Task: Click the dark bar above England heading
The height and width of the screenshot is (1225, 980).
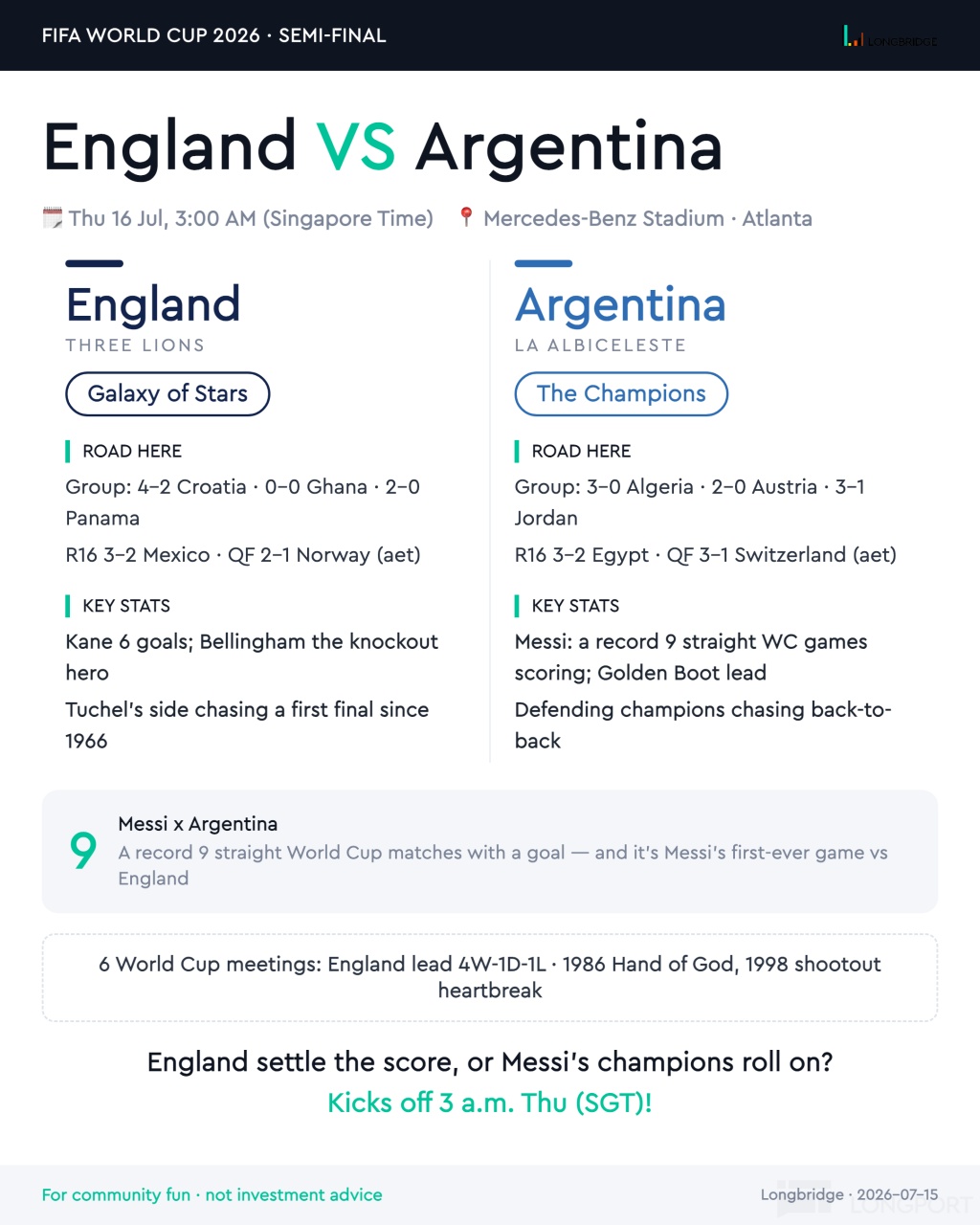Action: coord(94,263)
